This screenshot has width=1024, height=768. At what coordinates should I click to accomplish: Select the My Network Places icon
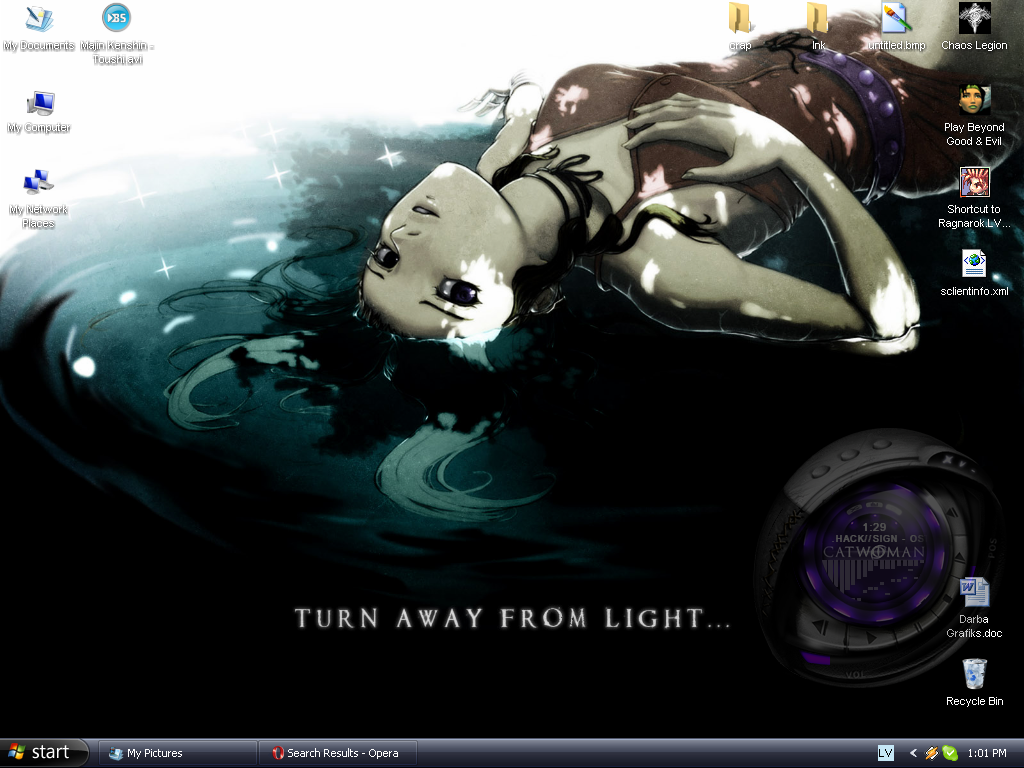click(39, 199)
